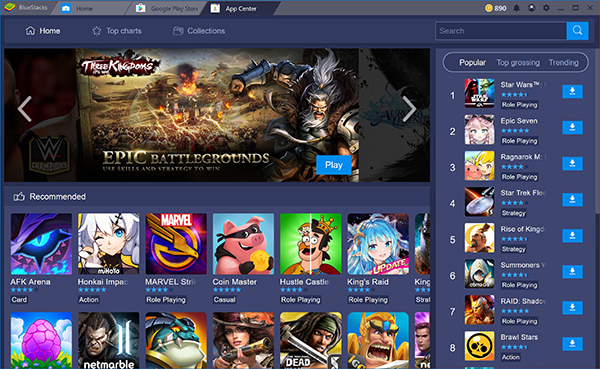Switch to the Google Play Store tab

click(x=168, y=8)
